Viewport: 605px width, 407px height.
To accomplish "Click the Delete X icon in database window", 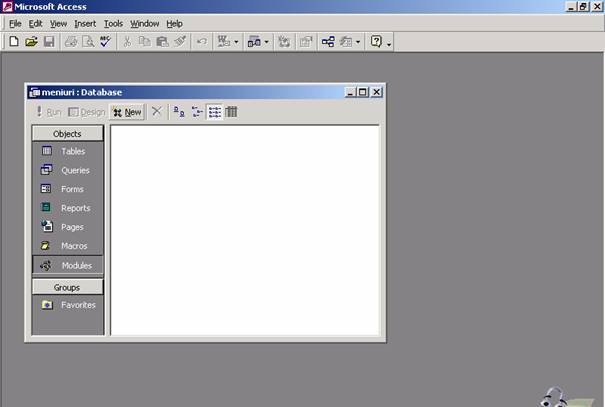I will 156,112.
